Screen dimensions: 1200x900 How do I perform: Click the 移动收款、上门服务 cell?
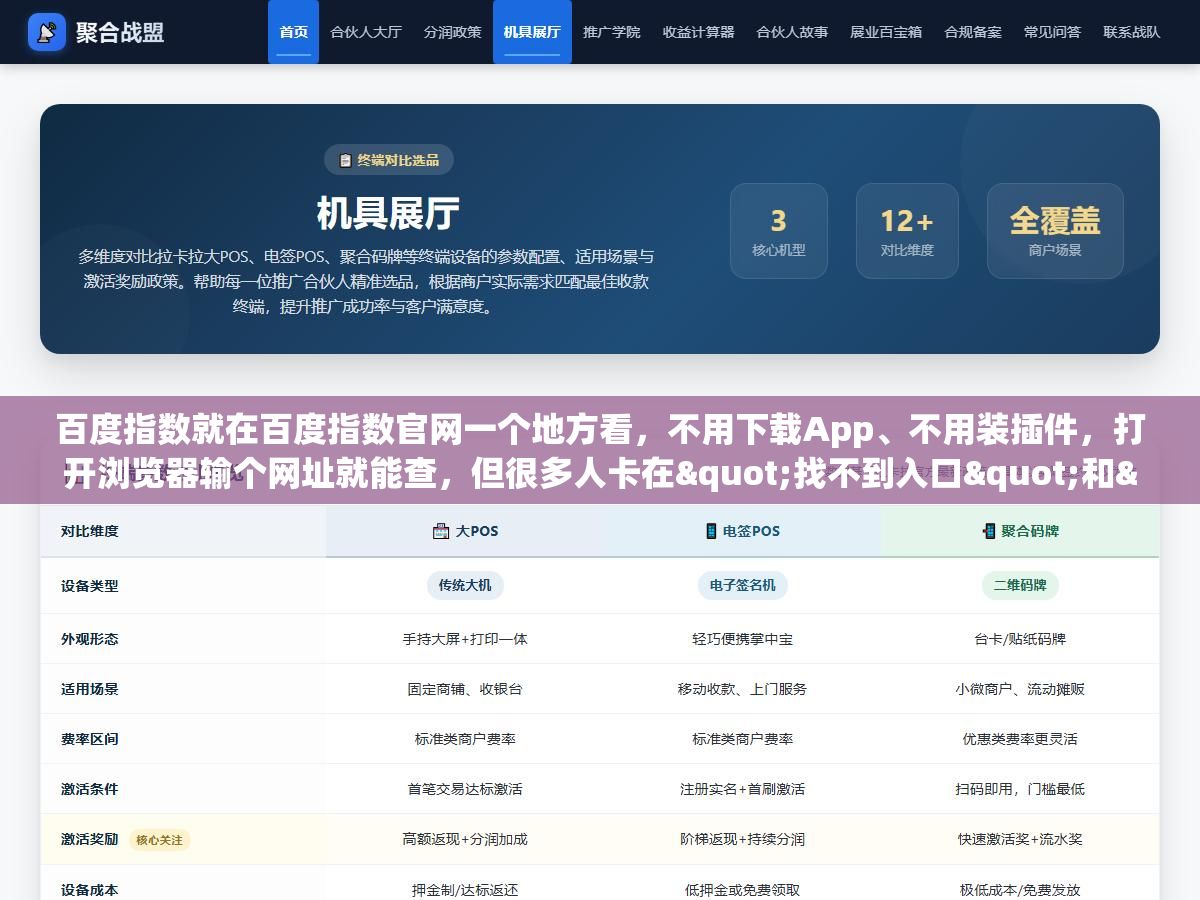pyautogui.click(x=742, y=689)
